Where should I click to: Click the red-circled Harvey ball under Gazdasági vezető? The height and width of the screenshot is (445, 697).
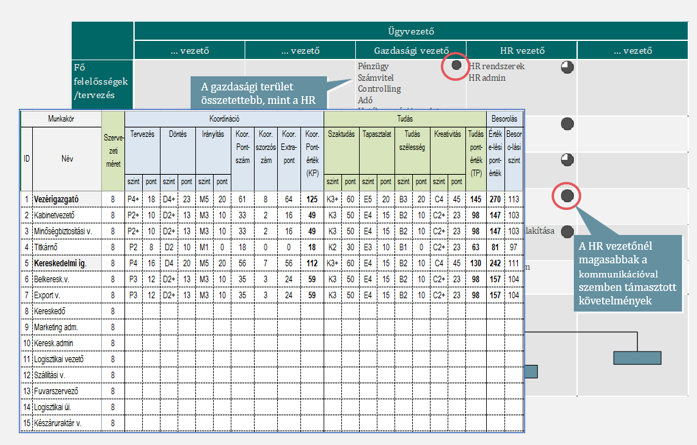click(454, 66)
